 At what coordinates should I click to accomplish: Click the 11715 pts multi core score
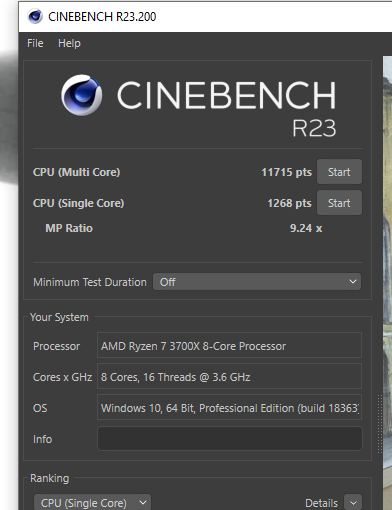[286, 172]
